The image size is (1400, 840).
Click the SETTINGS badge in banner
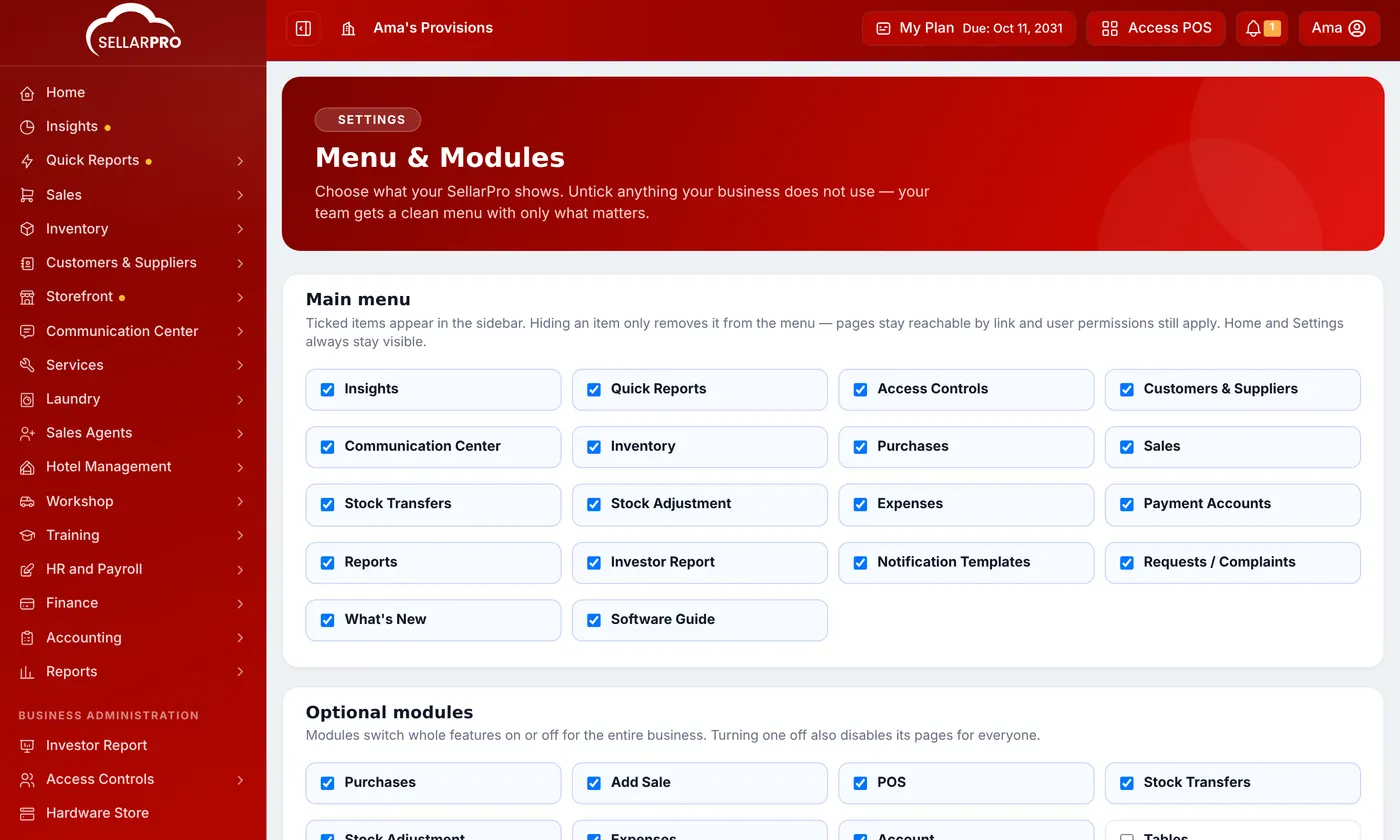(368, 120)
